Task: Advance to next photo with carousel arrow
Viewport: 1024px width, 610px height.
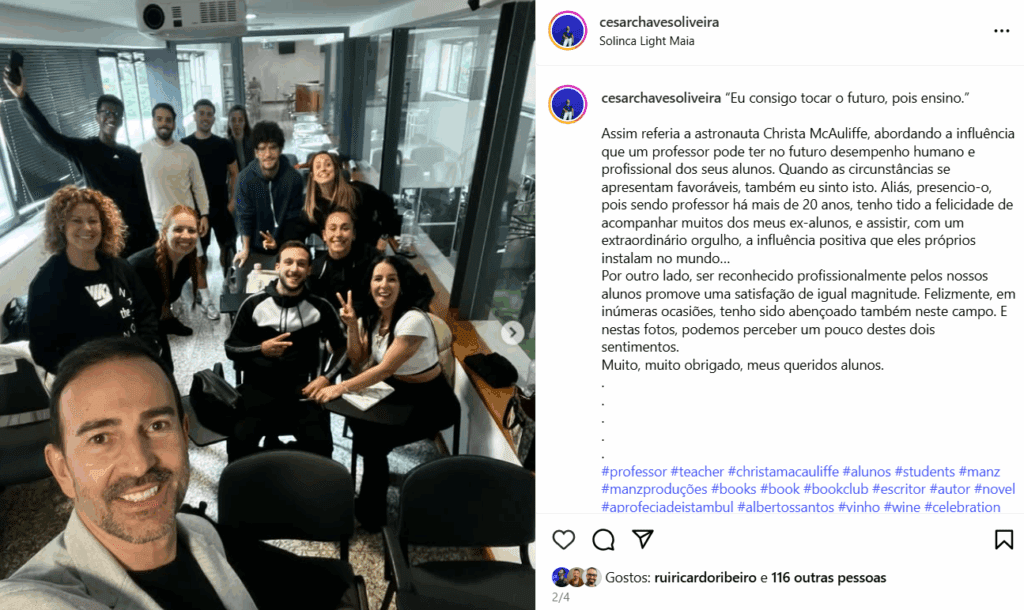Action: tap(513, 333)
